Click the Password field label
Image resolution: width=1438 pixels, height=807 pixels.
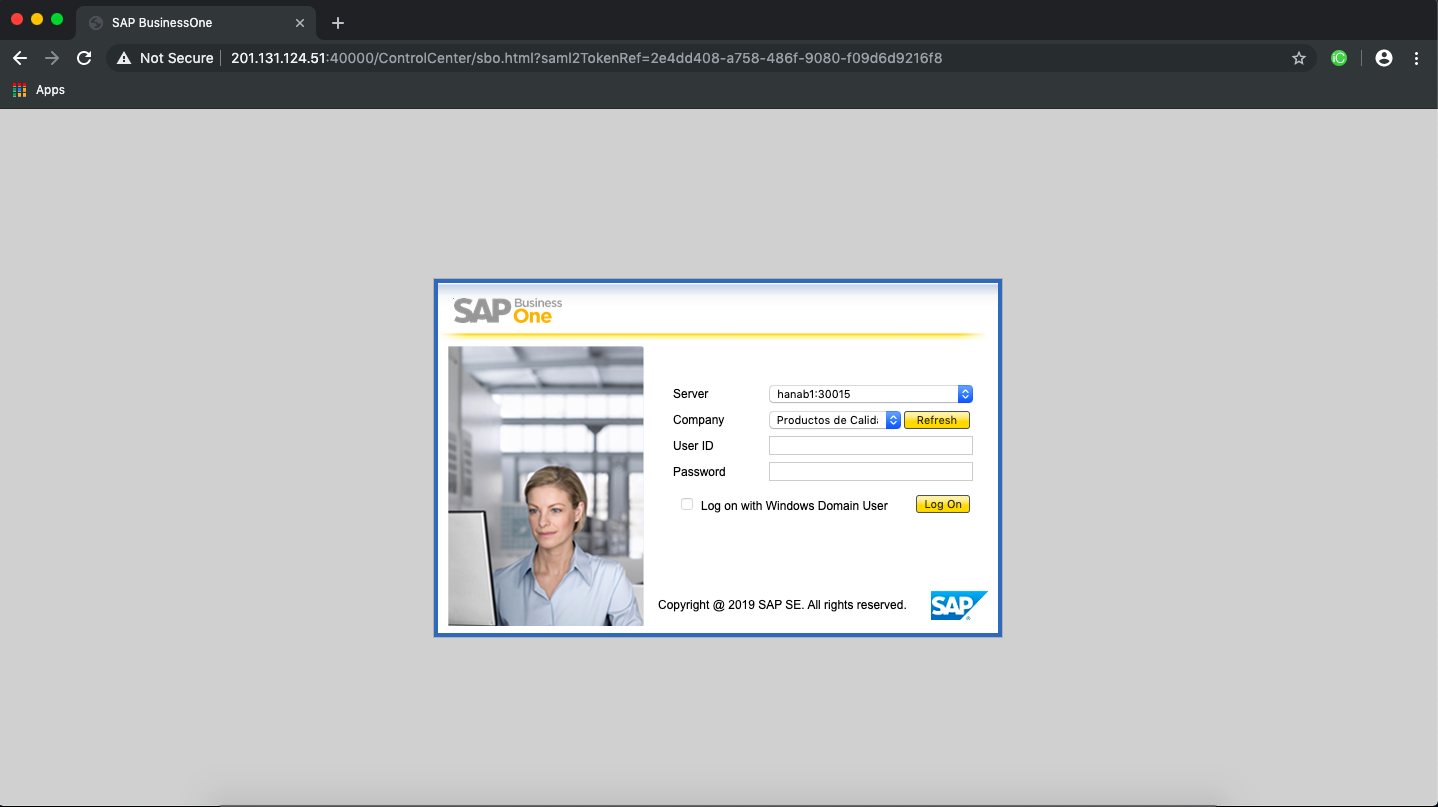point(699,472)
